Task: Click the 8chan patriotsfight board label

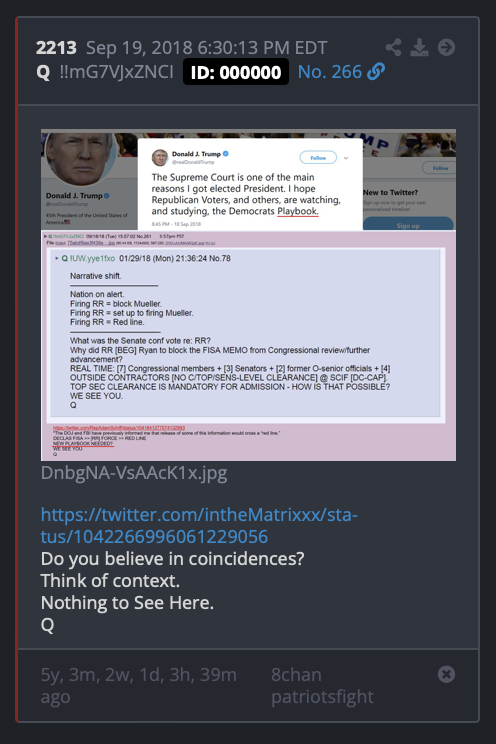Action: 322,686
